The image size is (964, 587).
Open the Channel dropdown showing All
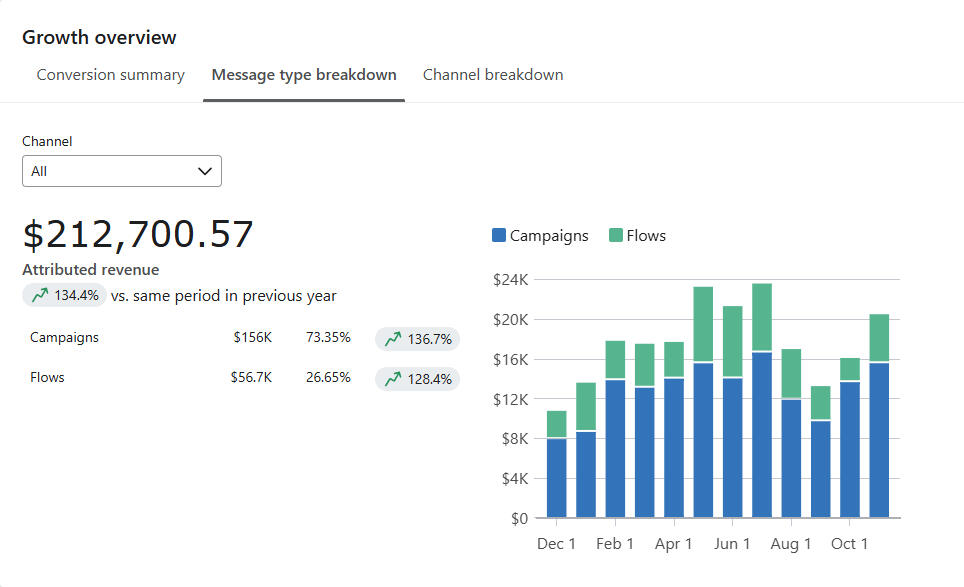[121, 170]
